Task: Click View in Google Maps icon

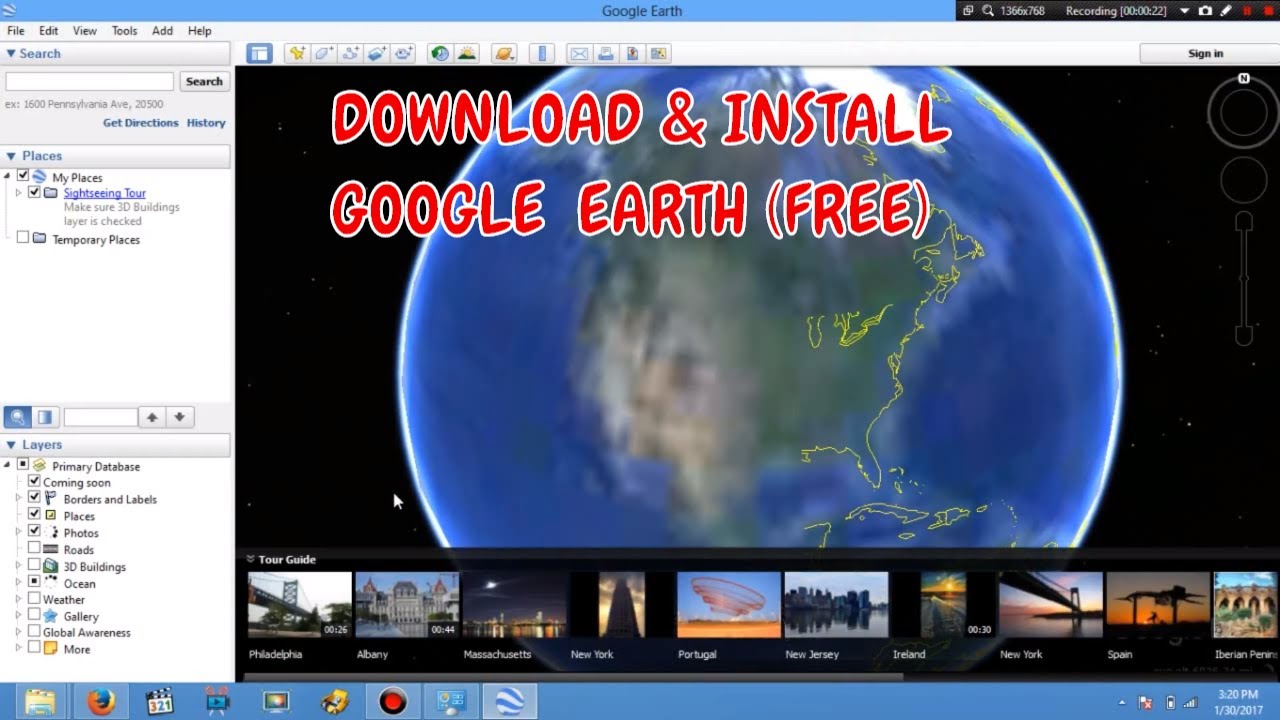Action: pyautogui.click(x=658, y=54)
